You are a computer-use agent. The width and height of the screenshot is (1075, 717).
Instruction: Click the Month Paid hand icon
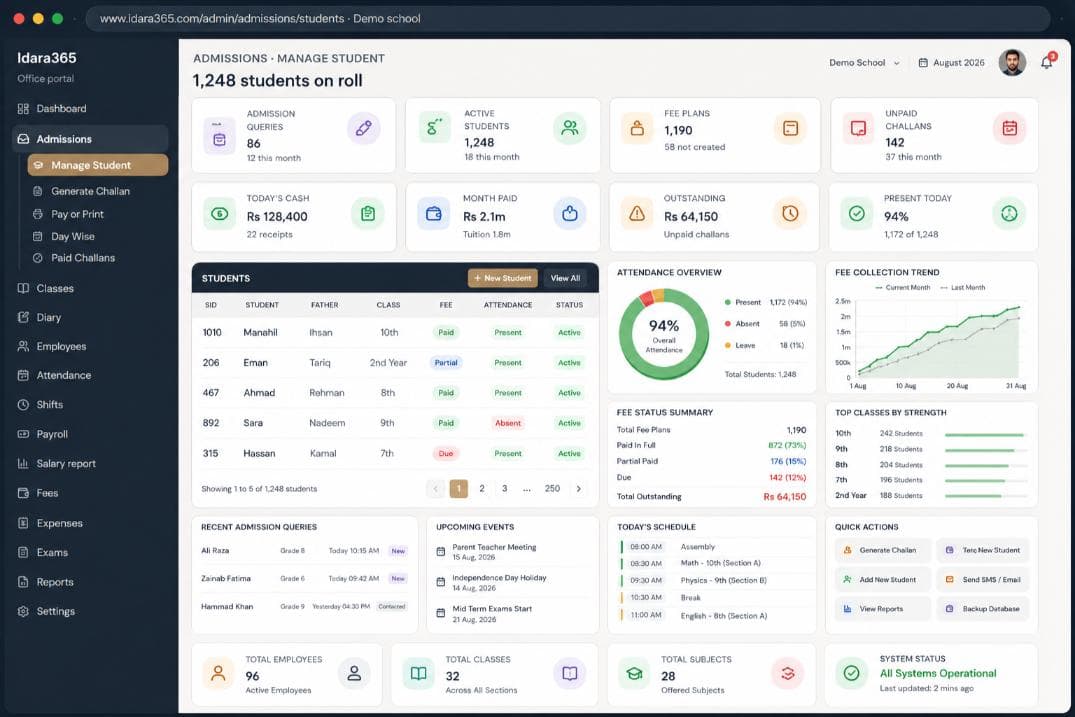(570, 214)
